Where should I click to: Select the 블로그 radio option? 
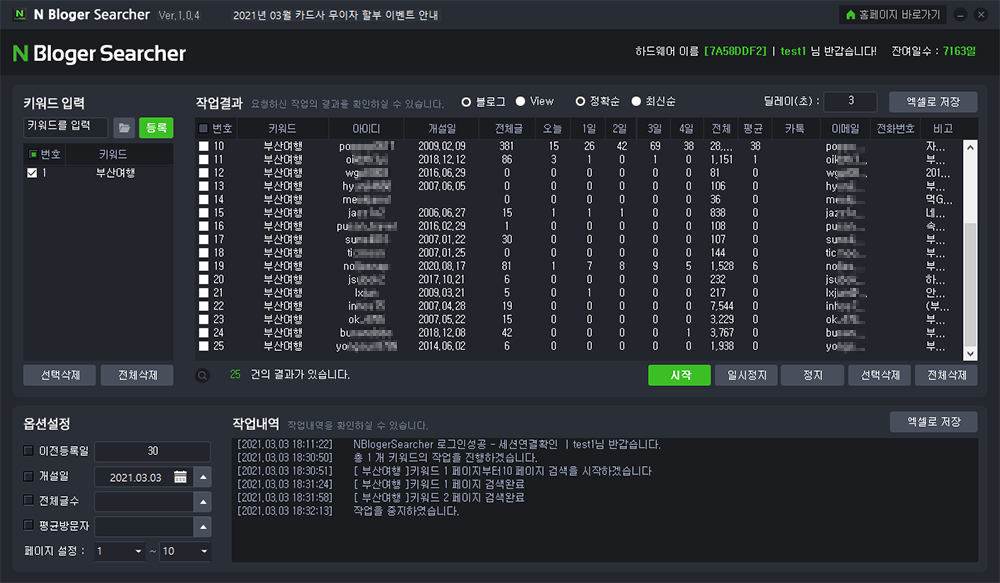pyautogui.click(x=466, y=102)
